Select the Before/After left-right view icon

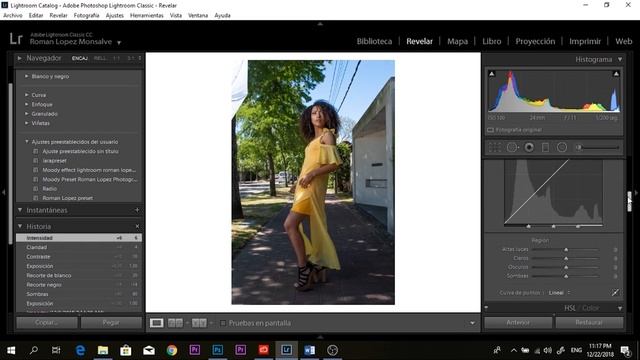click(x=176, y=323)
